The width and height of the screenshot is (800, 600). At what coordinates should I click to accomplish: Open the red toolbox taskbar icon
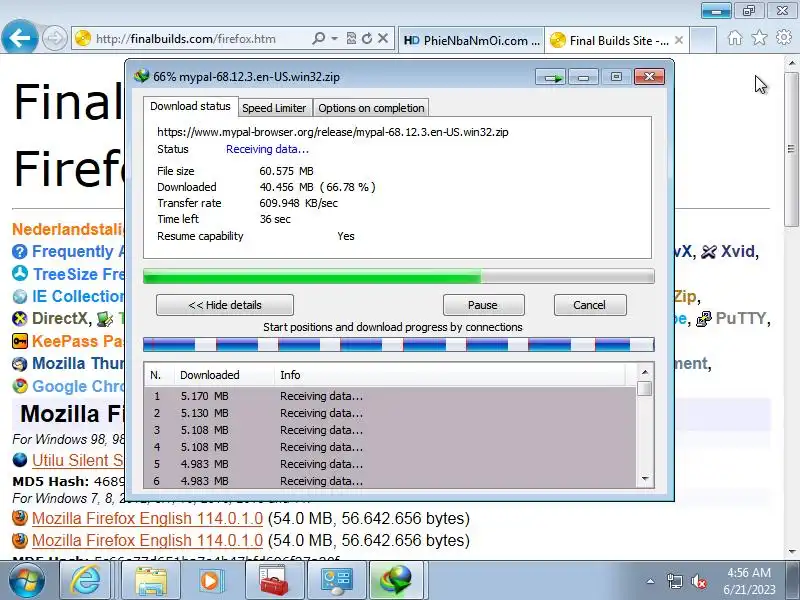tap(274, 581)
